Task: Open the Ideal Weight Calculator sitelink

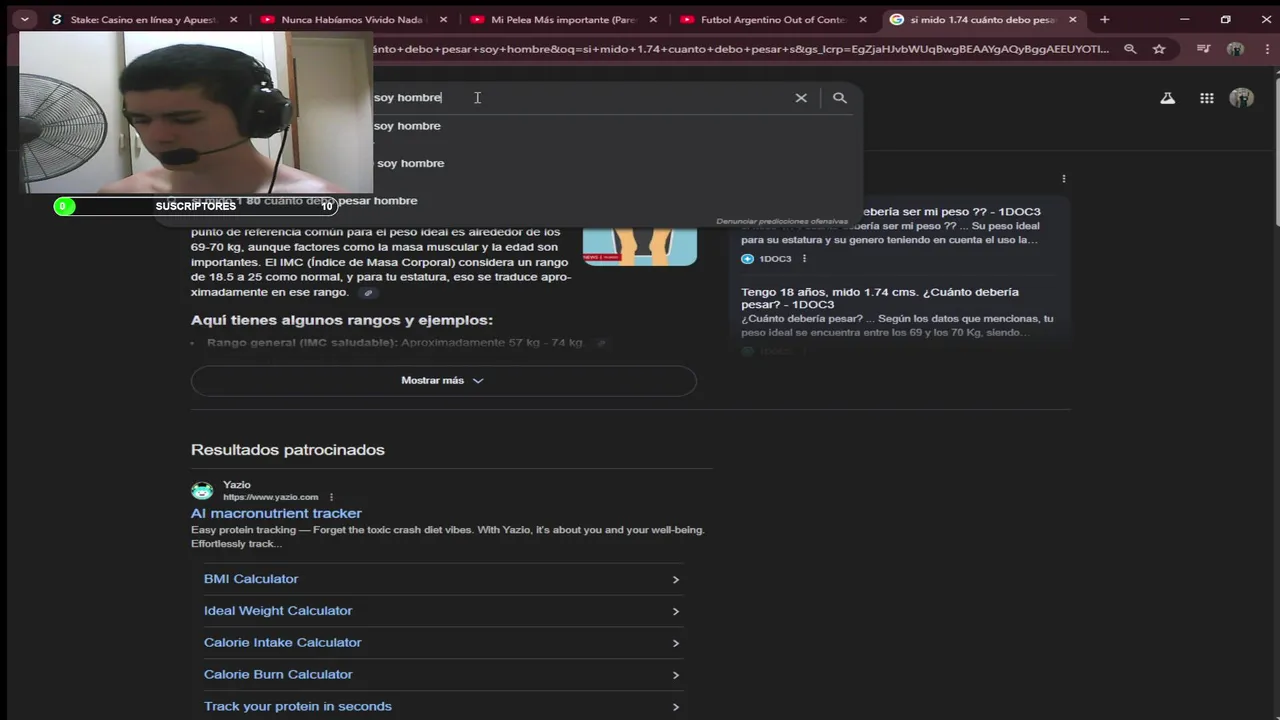Action: [278, 611]
